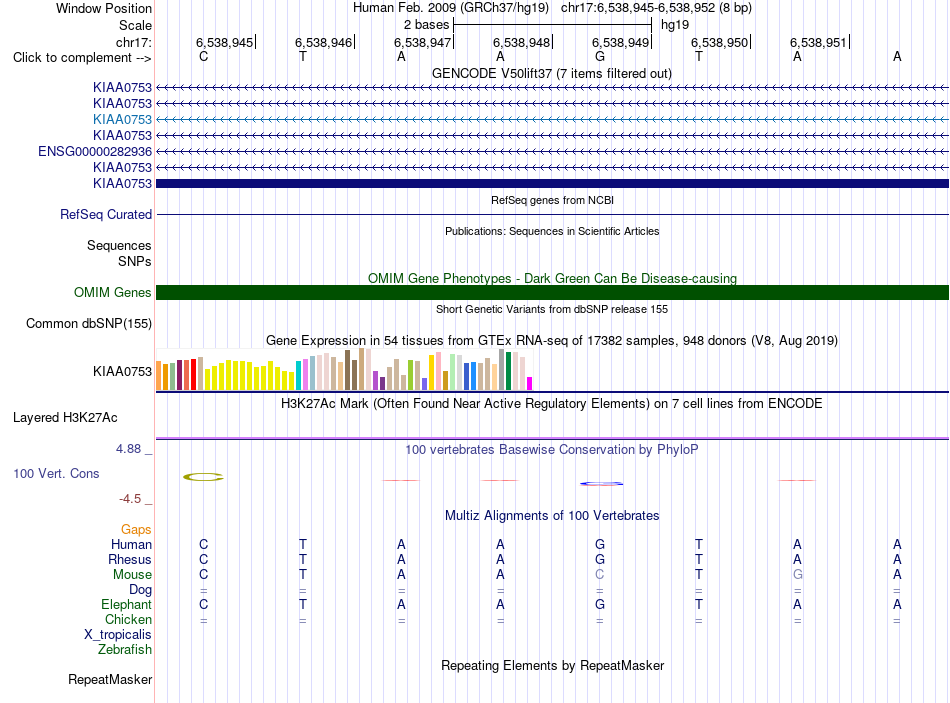Image resolution: width=950 pixels, height=703 pixels.
Task: Click the X_tropicalis species label
Action: pos(118,635)
